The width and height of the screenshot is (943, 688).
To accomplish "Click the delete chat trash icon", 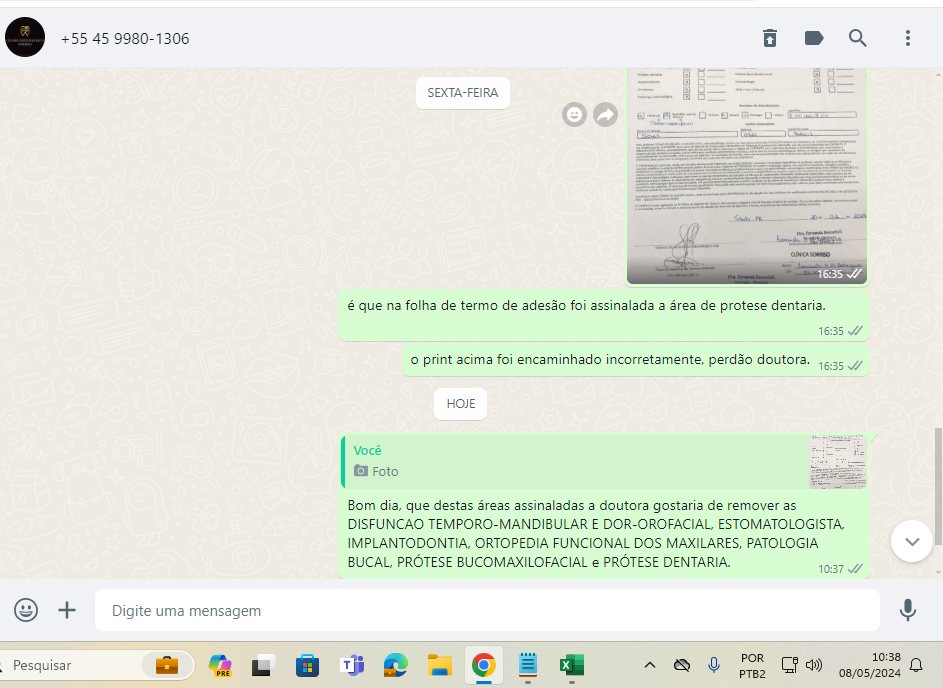I will [x=770, y=38].
